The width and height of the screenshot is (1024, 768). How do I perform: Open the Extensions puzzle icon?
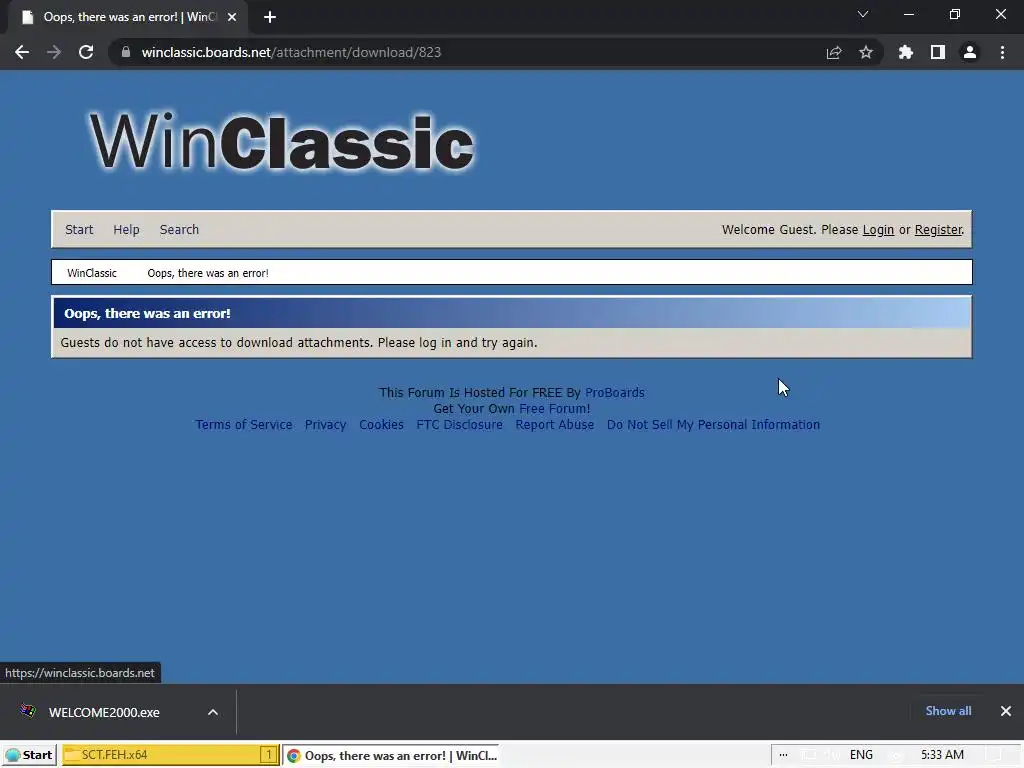(906, 52)
